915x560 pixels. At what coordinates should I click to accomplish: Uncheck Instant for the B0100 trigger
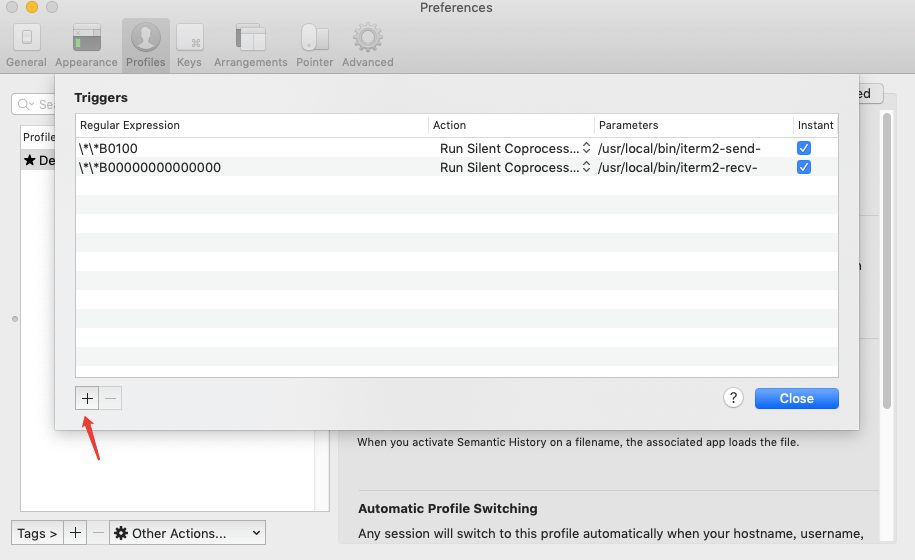(x=804, y=148)
